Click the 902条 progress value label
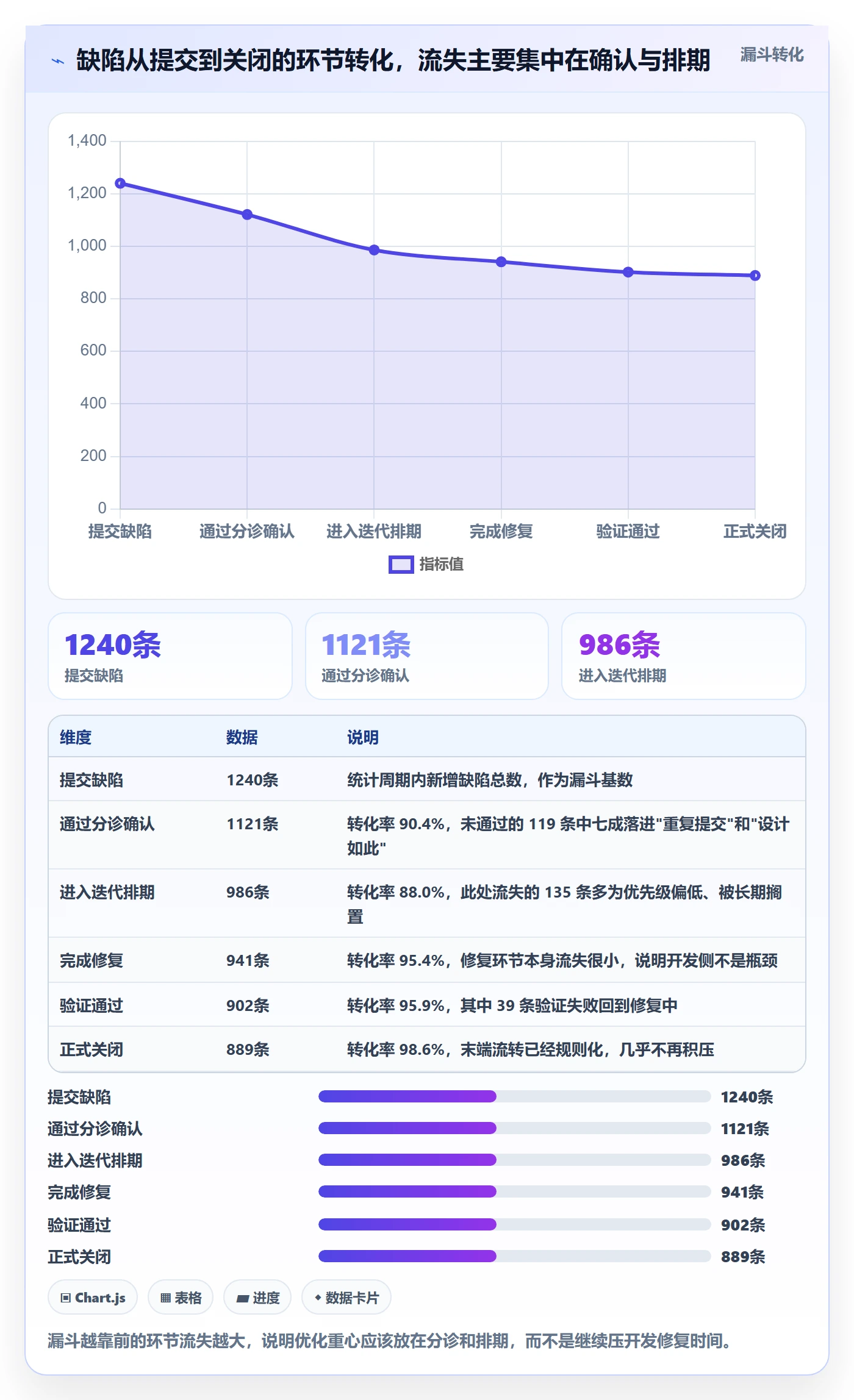Screen dimensions: 854x1400 [743, 1225]
